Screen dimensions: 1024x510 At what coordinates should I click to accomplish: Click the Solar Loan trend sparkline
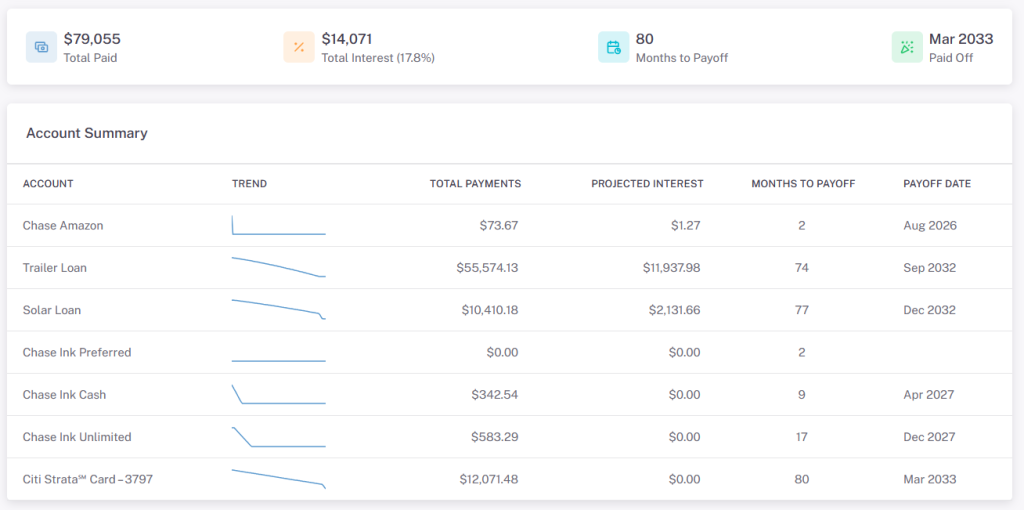point(279,310)
